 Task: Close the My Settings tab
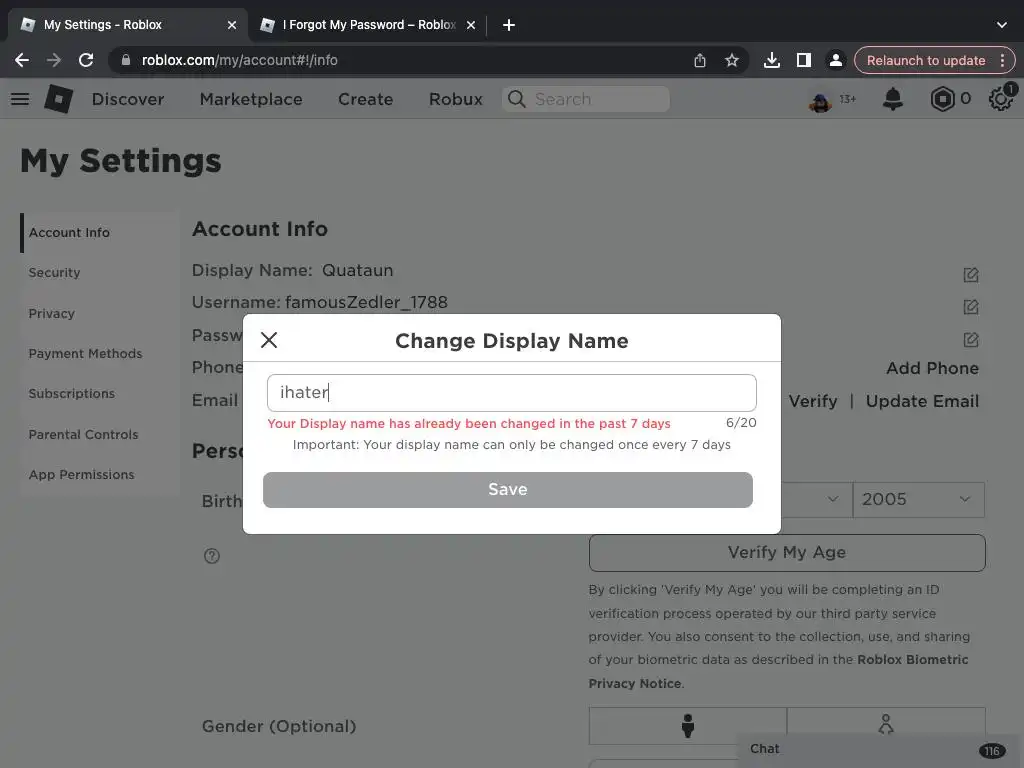(x=232, y=25)
